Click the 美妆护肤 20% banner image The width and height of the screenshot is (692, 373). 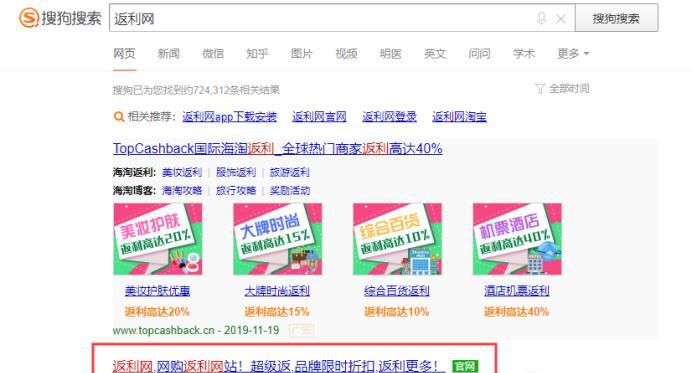(158, 239)
